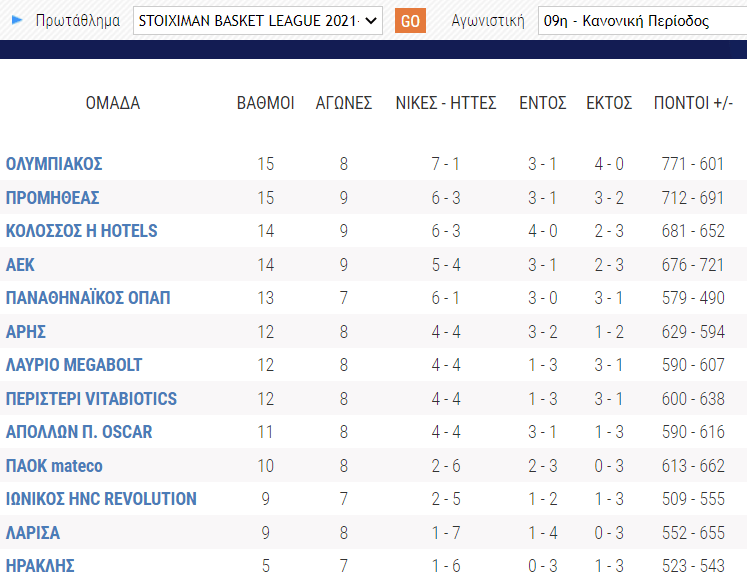
Task: Open the Πρωτάθλημα league dropdown
Action: (x=257, y=20)
